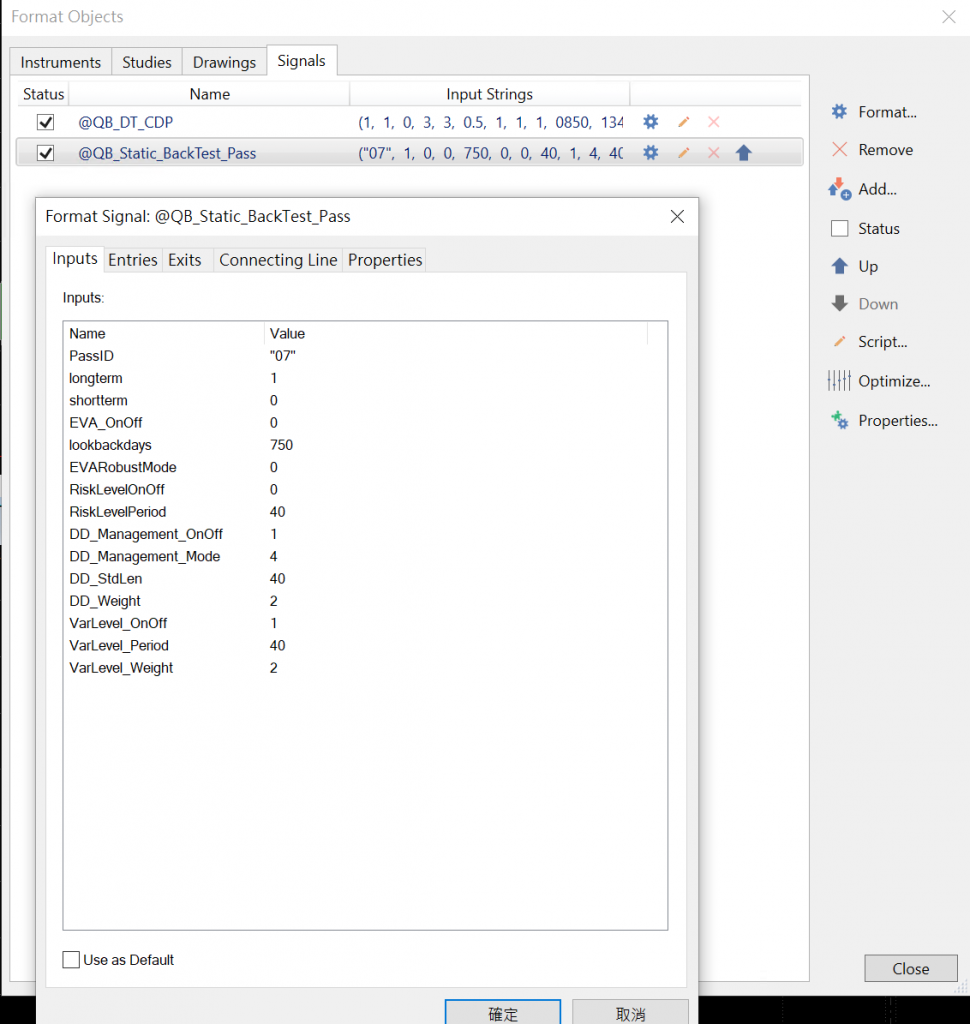Image resolution: width=970 pixels, height=1024 pixels.
Task: Click red X icon in @QB_DT_CDP row
Action: click(714, 122)
